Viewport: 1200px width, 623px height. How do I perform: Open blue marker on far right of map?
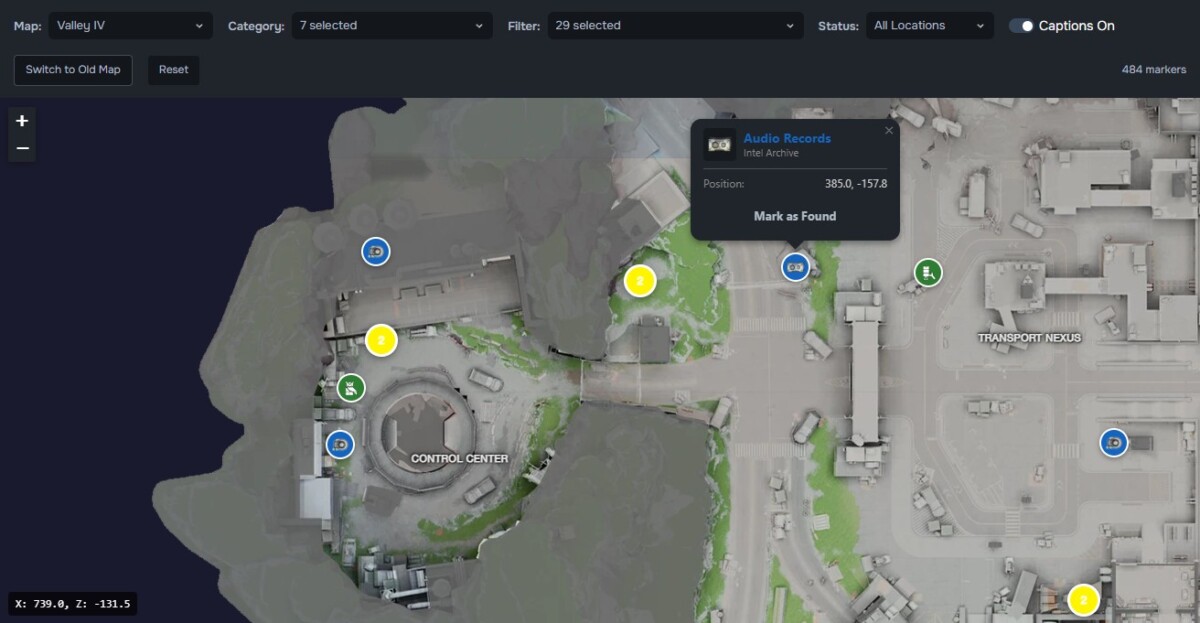pos(1113,442)
